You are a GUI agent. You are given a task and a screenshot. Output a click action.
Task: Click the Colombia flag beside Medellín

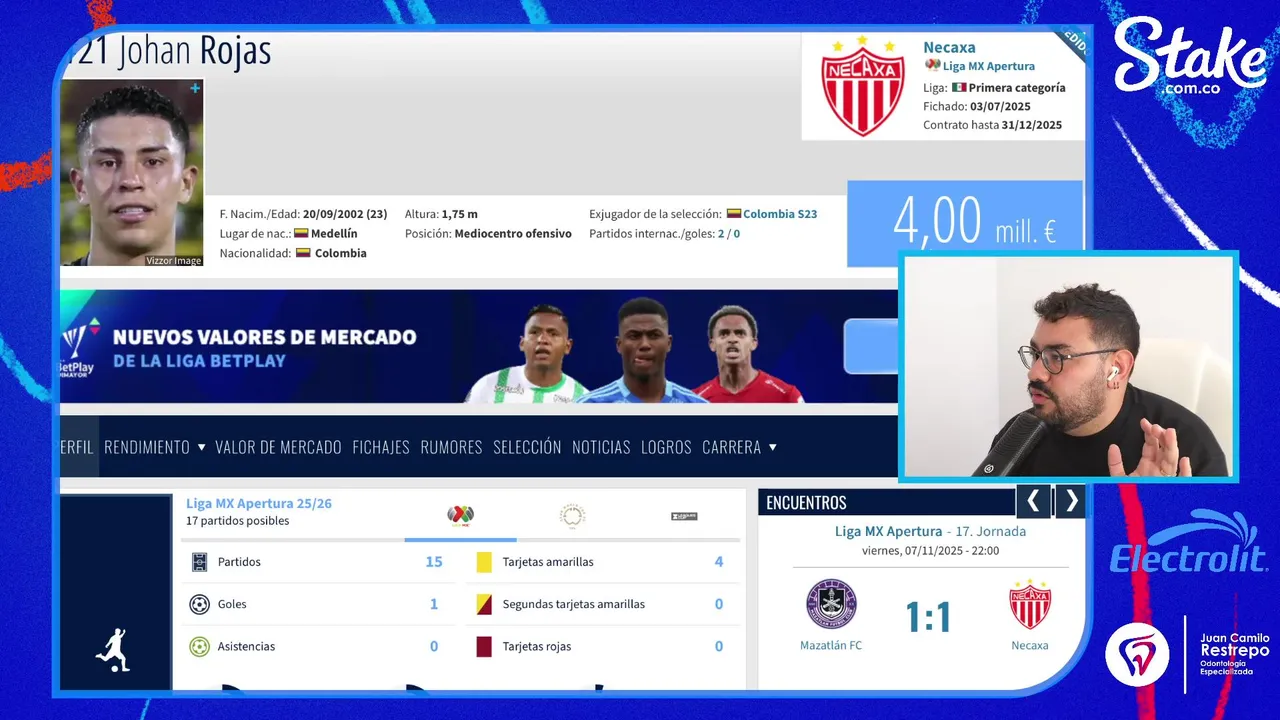(x=301, y=233)
